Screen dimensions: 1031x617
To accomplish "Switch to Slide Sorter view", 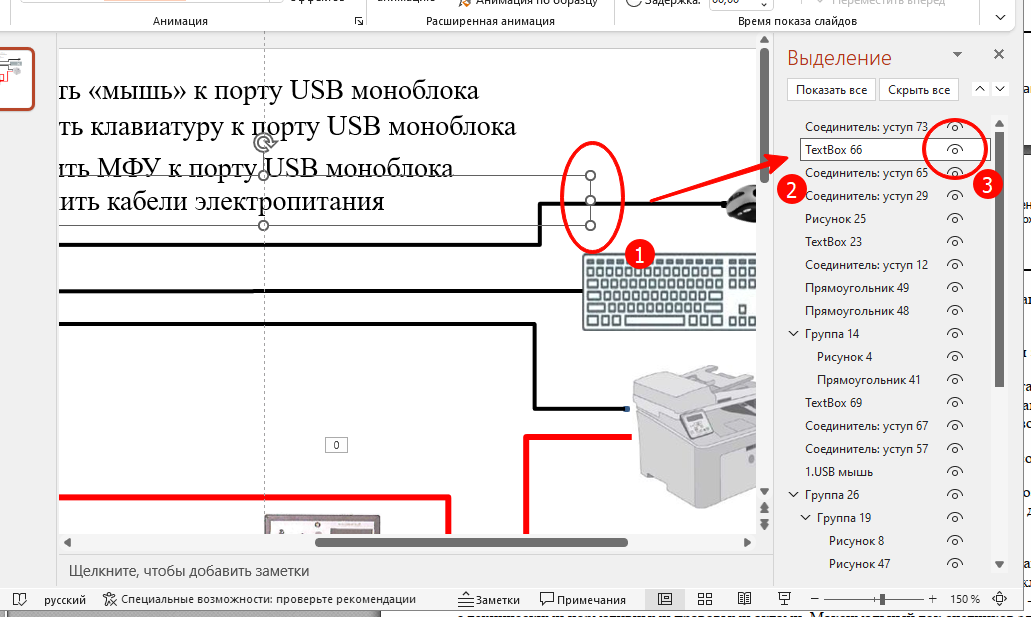I will point(705,599).
